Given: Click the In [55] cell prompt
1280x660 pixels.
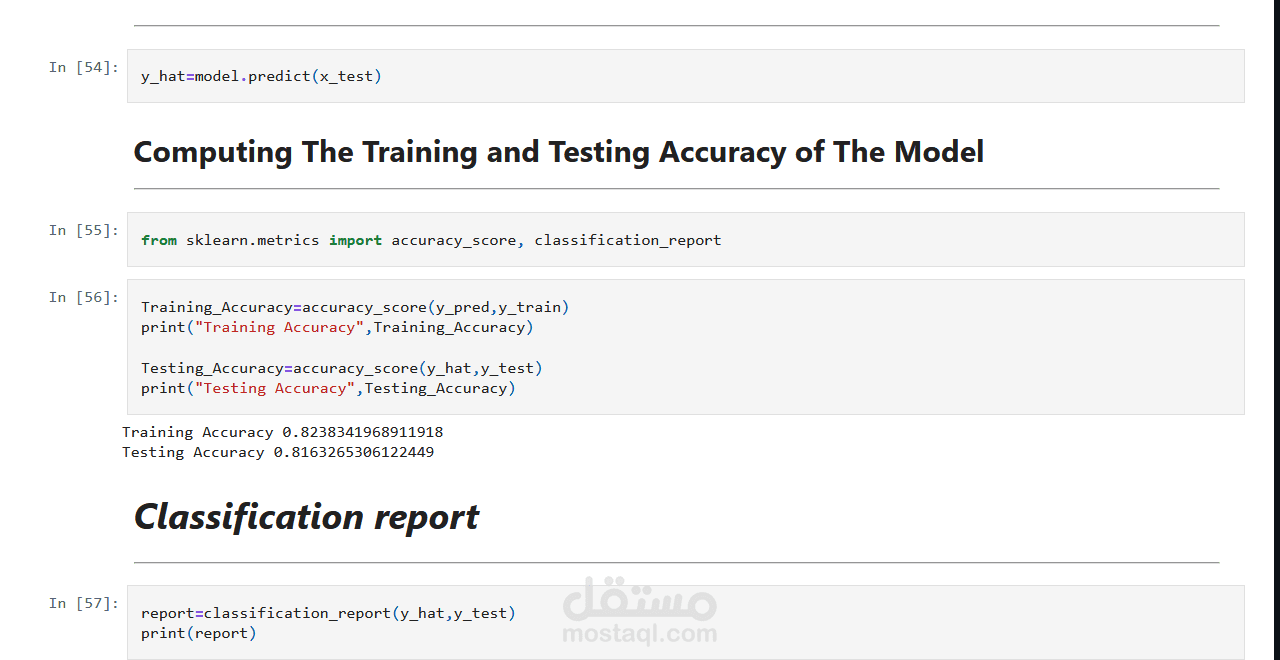Looking at the screenshot, I should (x=84, y=230).
